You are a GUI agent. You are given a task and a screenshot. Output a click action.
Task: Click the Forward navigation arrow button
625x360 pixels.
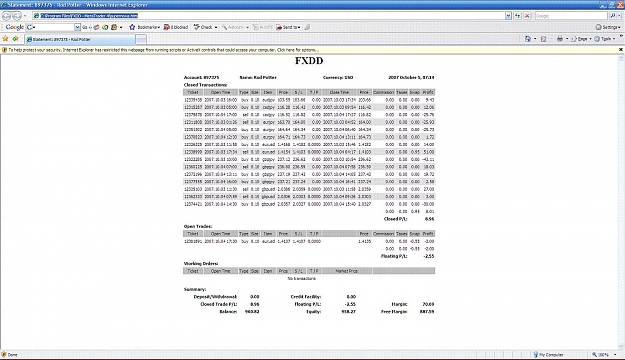click(17, 16)
